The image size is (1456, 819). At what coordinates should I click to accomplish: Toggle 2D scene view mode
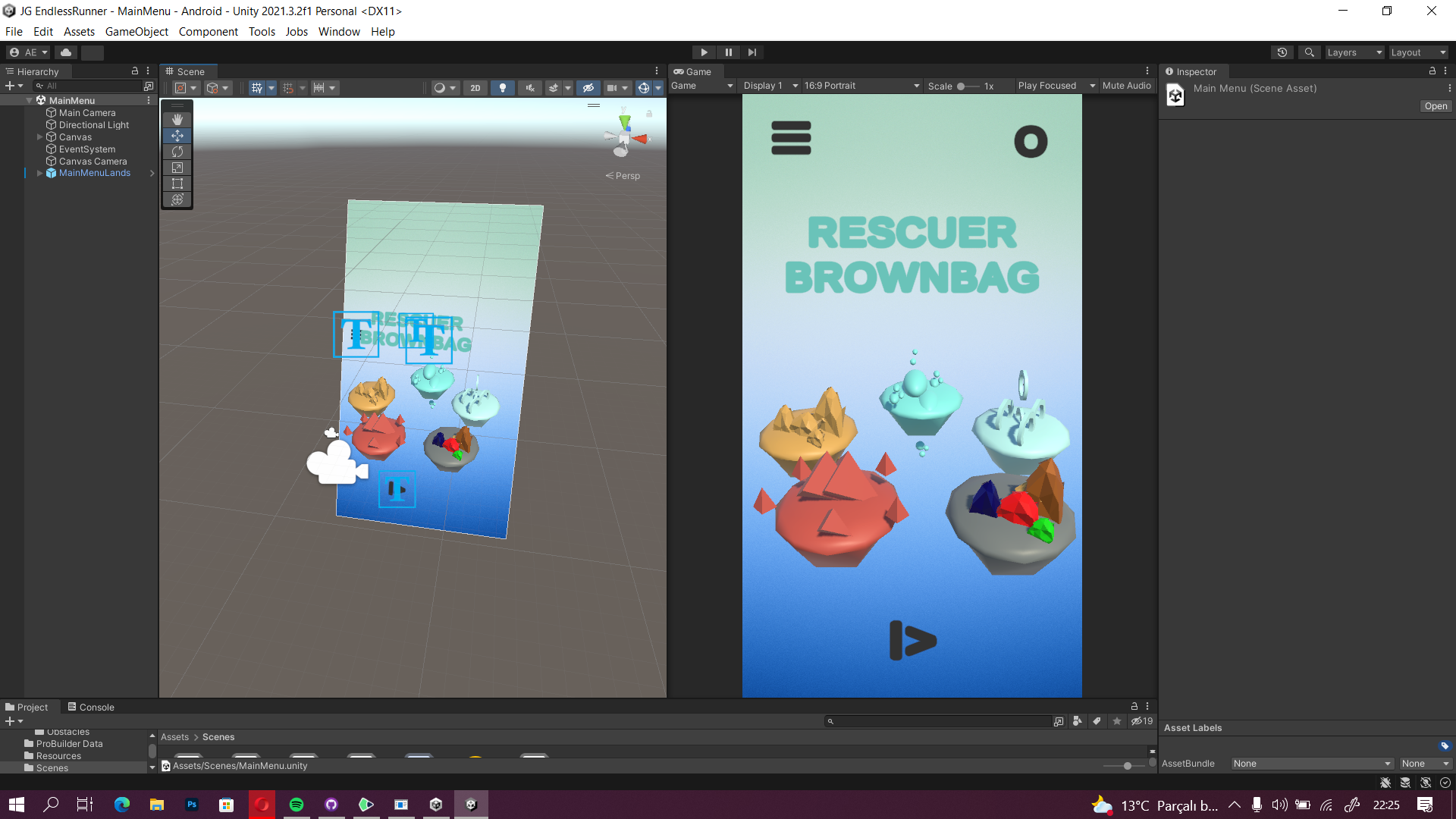point(475,88)
